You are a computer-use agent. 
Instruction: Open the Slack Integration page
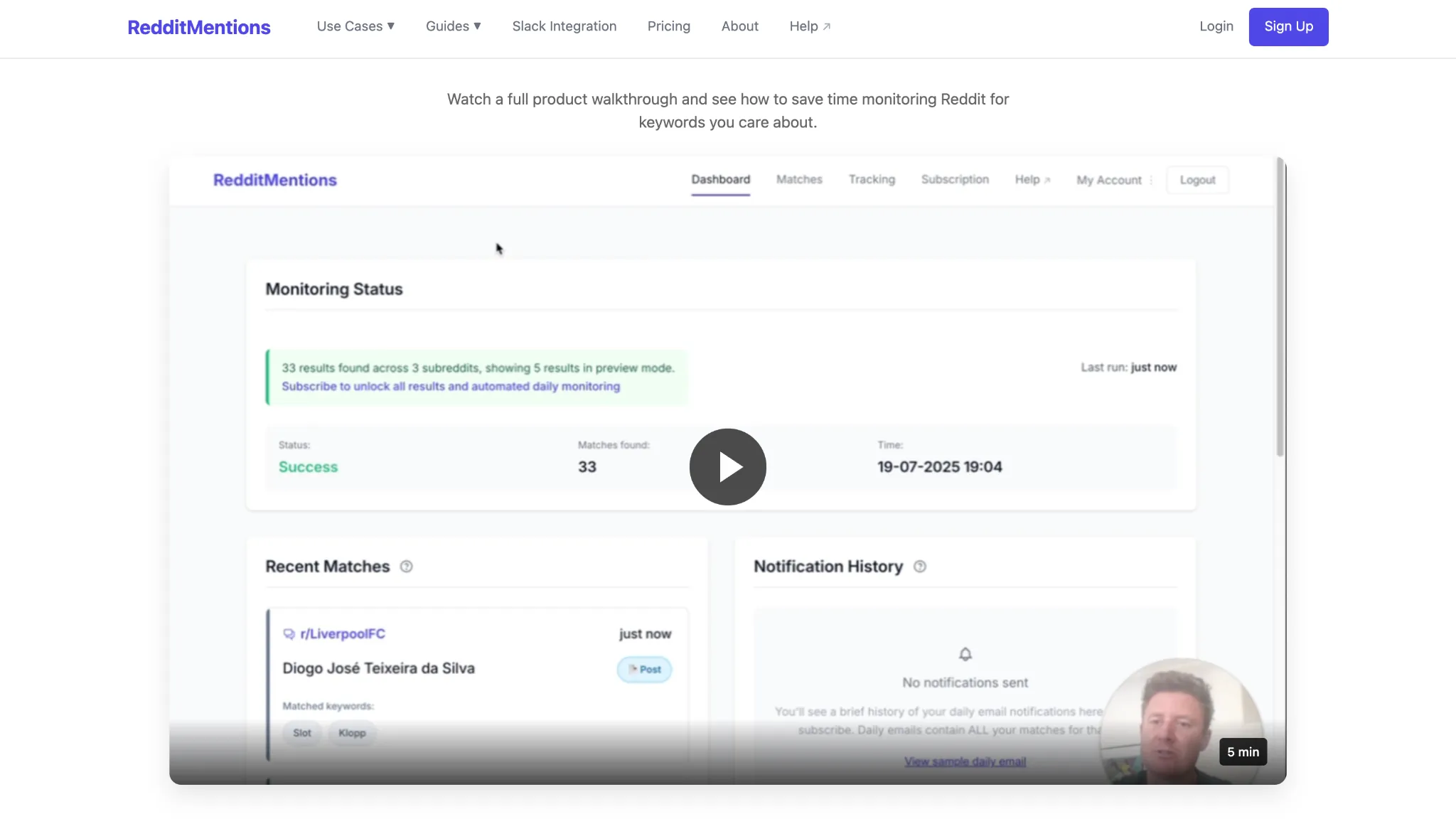[x=564, y=26]
